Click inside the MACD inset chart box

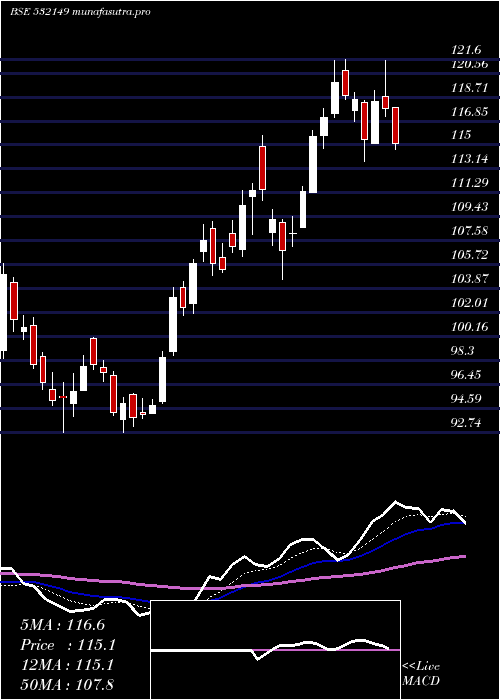pos(275,650)
